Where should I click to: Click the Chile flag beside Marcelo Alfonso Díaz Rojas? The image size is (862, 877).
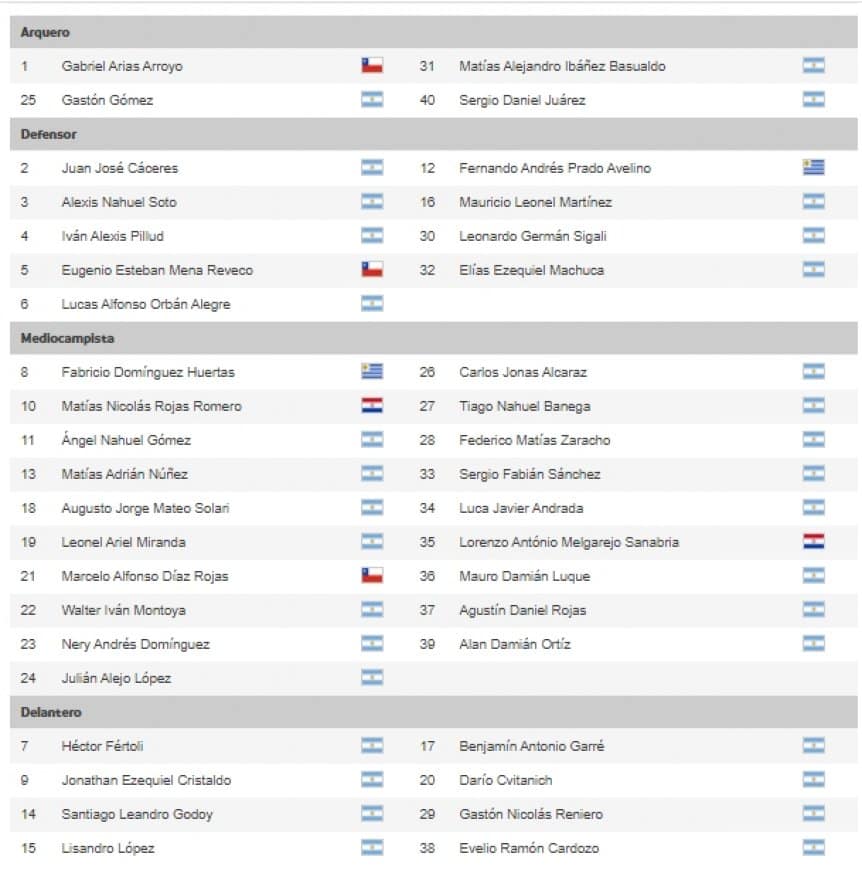coord(372,576)
